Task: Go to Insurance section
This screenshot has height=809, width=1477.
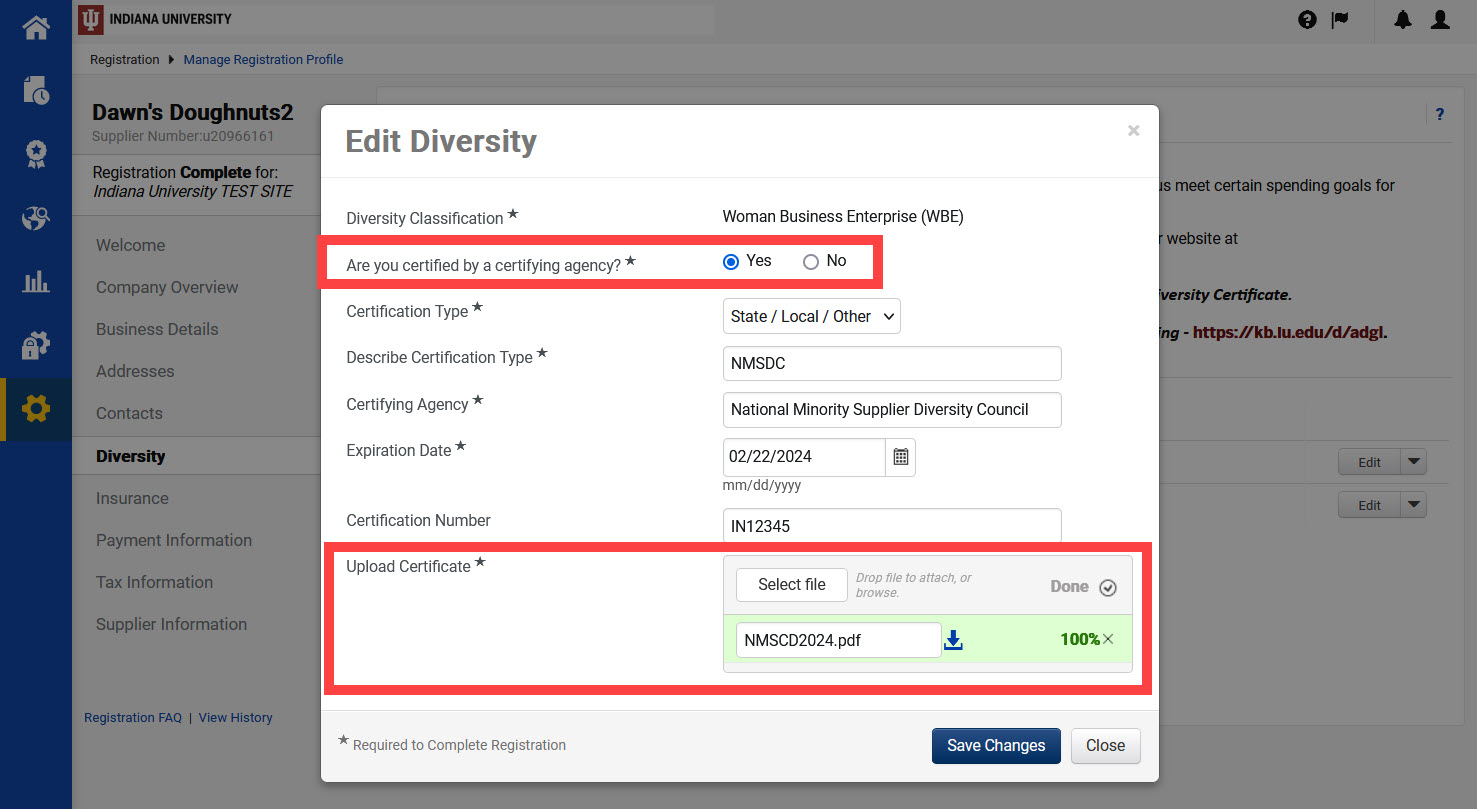Action: click(x=132, y=498)
